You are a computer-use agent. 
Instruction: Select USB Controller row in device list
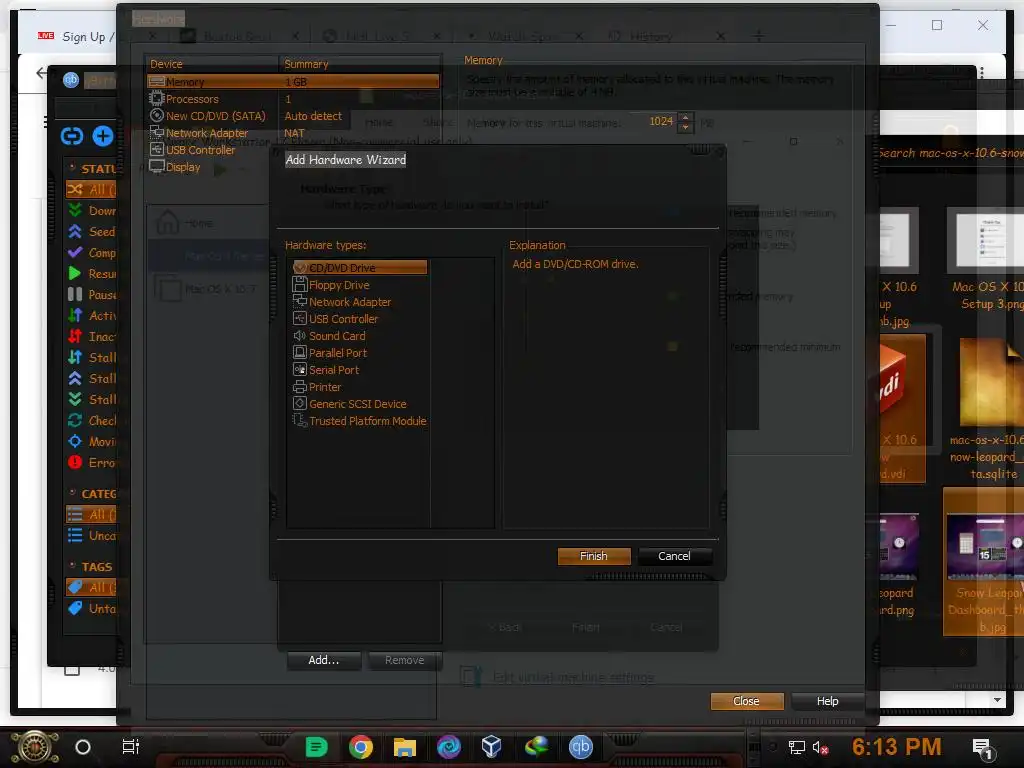(293, 150)
